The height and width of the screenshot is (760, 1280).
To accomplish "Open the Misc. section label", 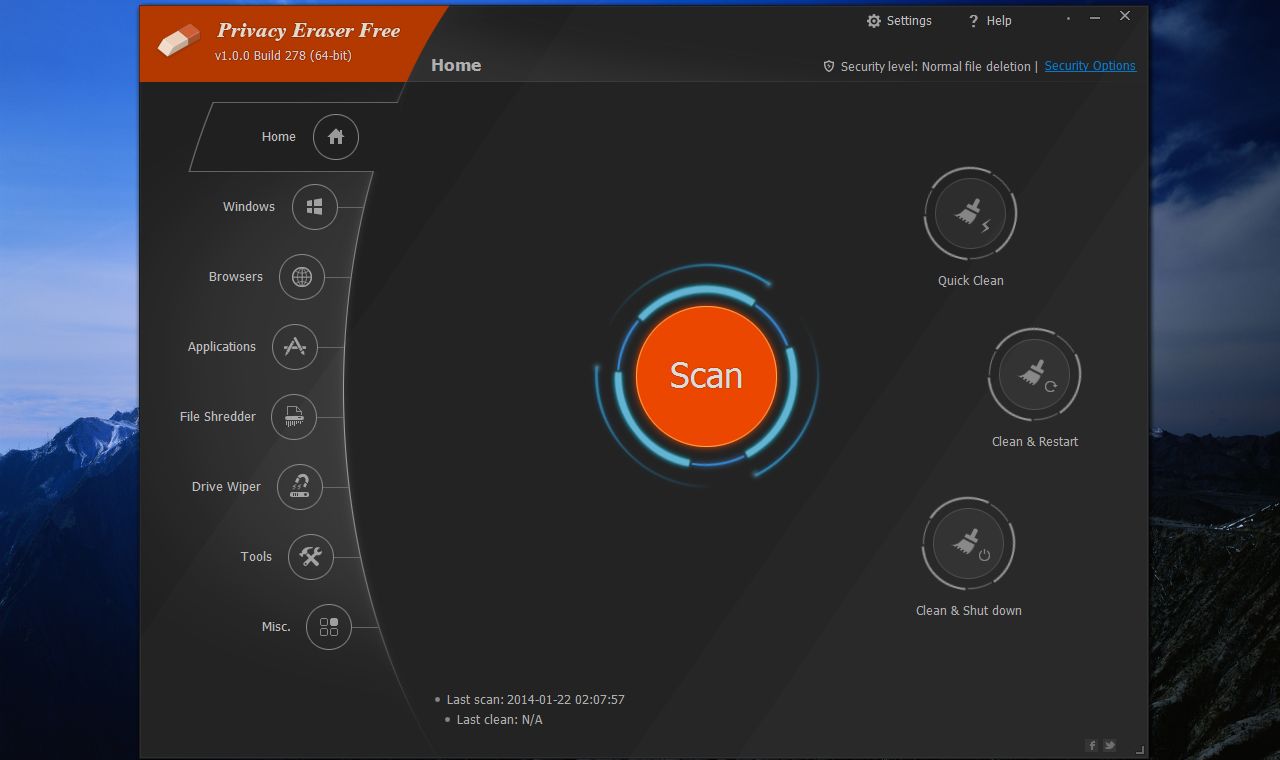I will (276, 627).
